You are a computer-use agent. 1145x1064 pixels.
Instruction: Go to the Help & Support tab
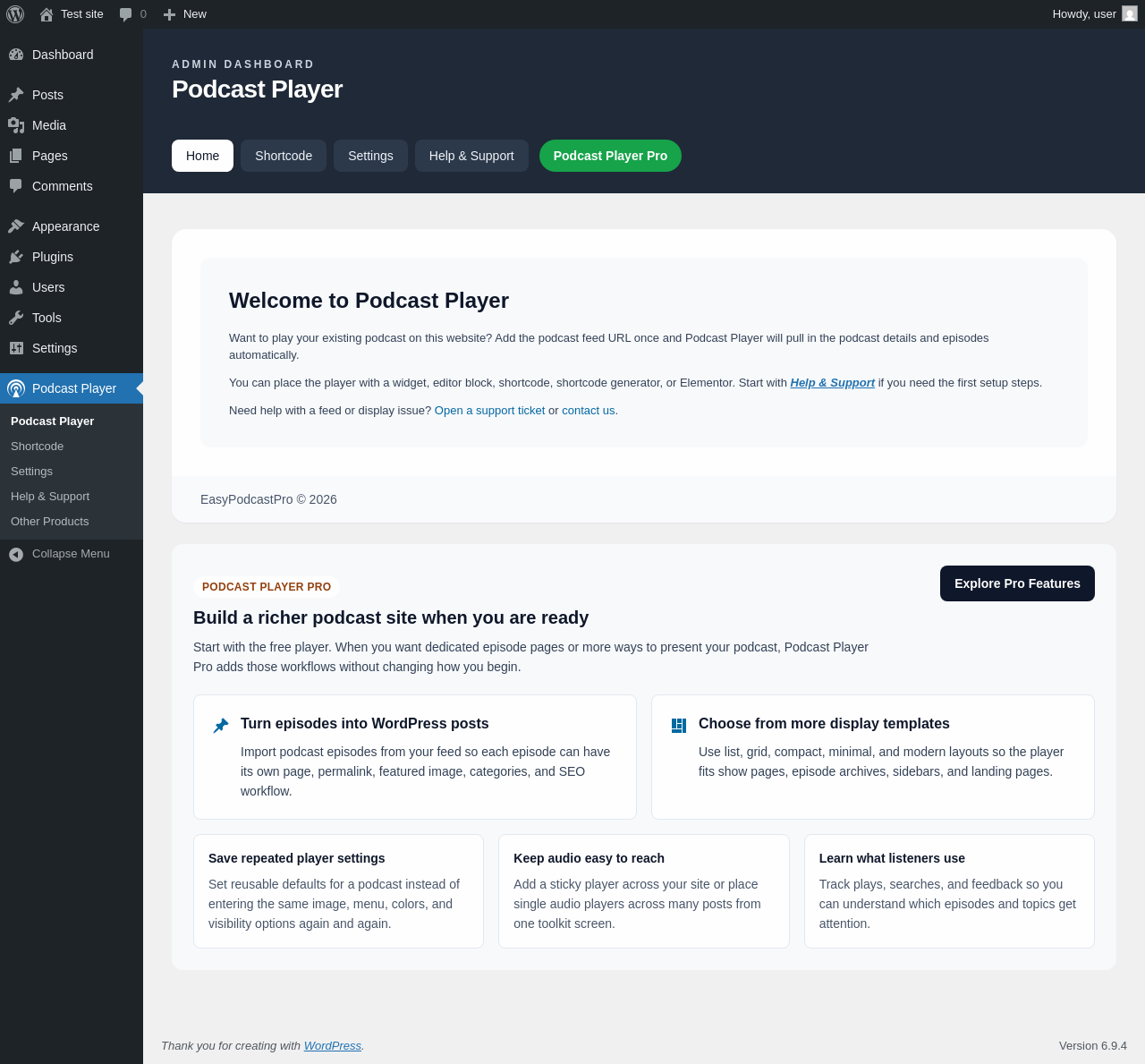point(471,156)
